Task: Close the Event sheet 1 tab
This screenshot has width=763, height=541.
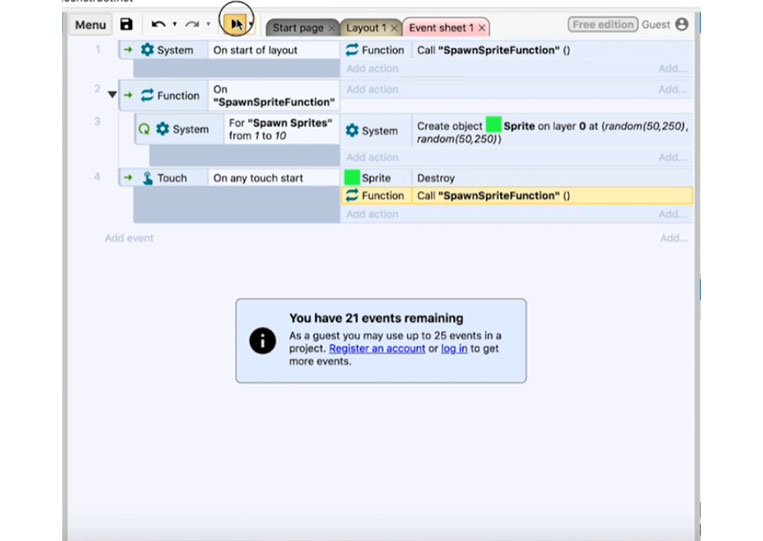Action: point(482,28)
